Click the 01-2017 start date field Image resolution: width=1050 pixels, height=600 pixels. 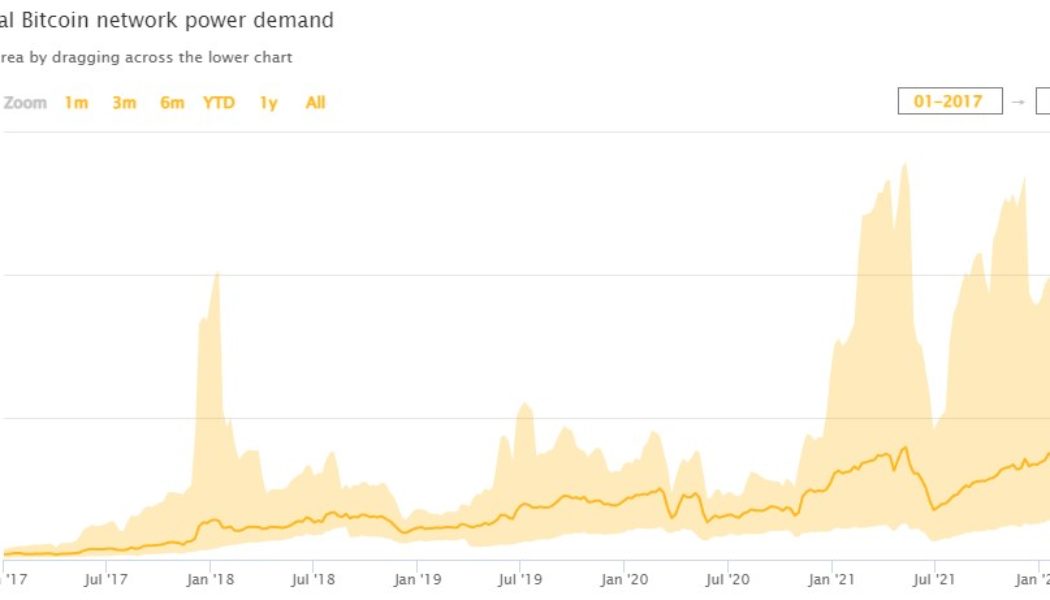[x=949, y=101]
